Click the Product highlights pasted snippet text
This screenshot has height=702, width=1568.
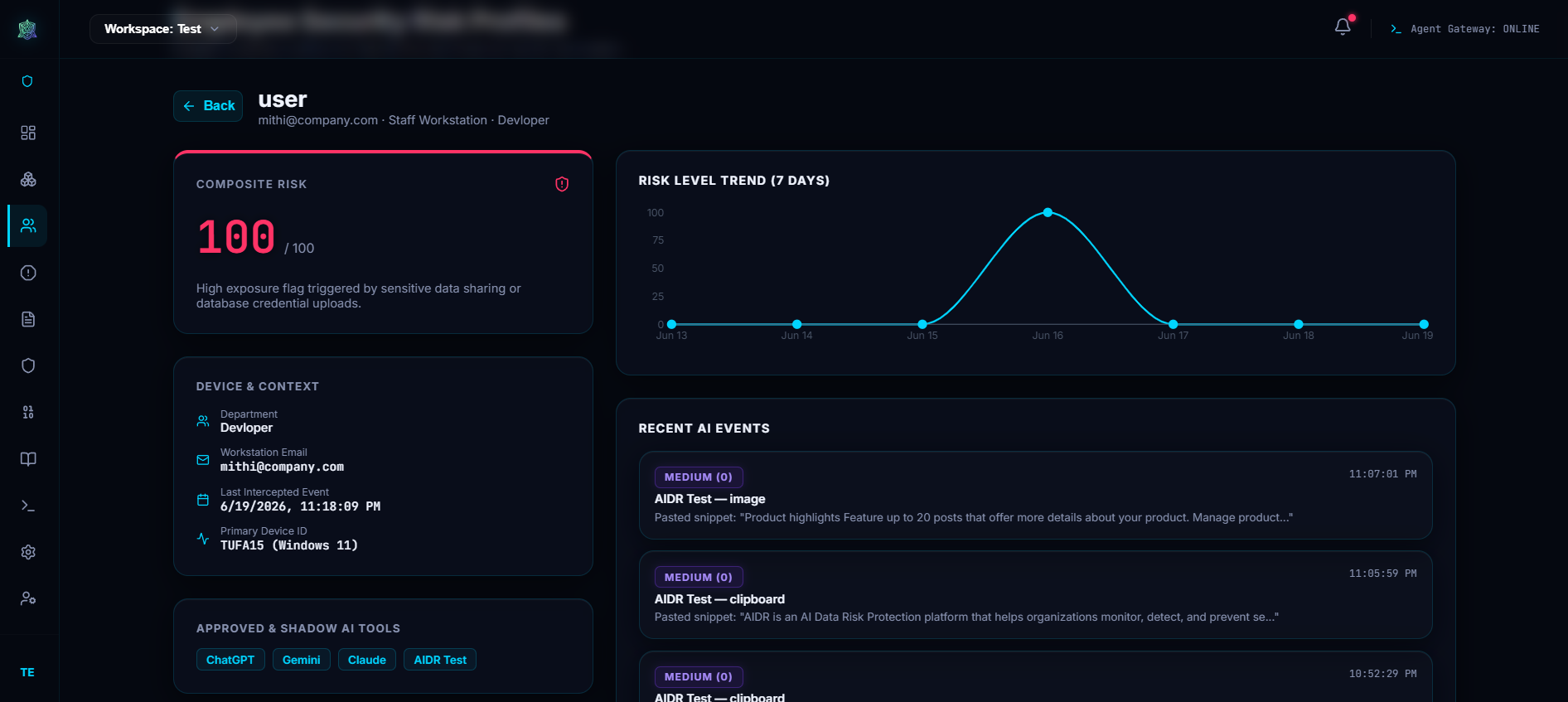tap(974, 517)
